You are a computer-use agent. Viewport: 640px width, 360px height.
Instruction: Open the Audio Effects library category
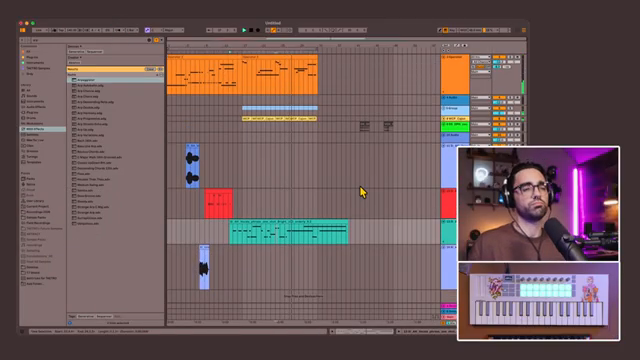point(36,107)
